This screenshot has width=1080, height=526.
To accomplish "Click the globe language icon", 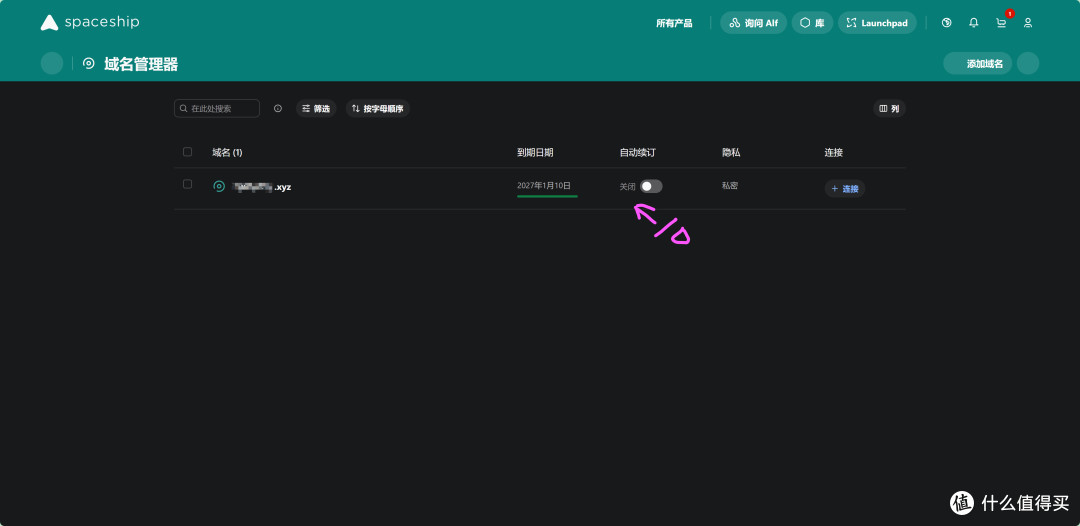I will click(946, 23).
